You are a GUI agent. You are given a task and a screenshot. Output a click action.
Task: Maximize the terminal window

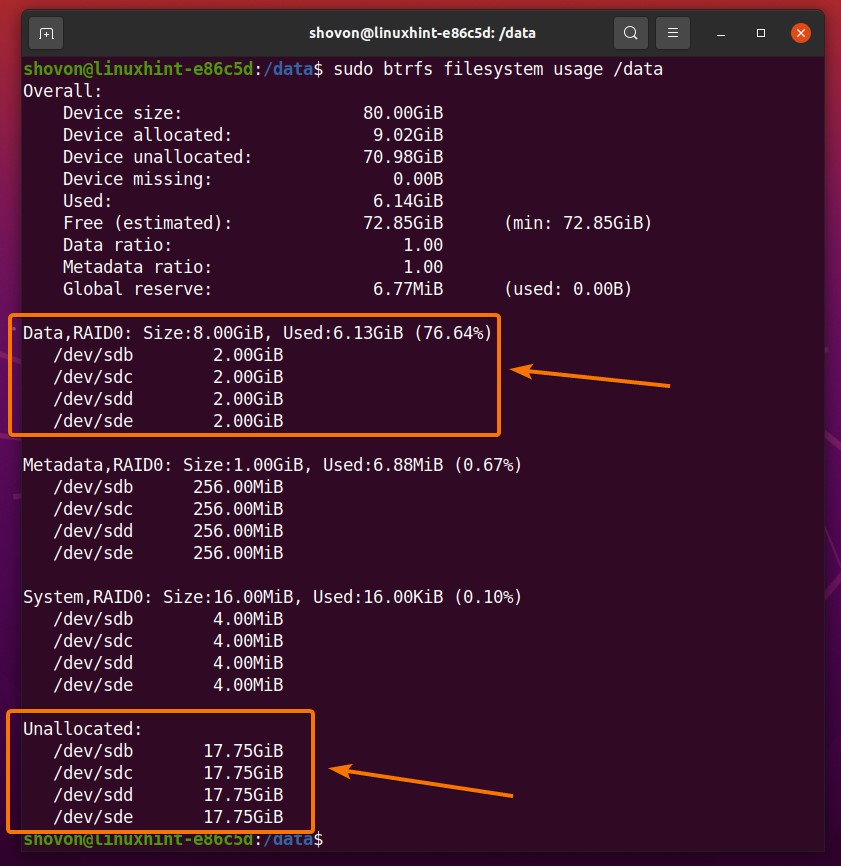click(761, 33)
